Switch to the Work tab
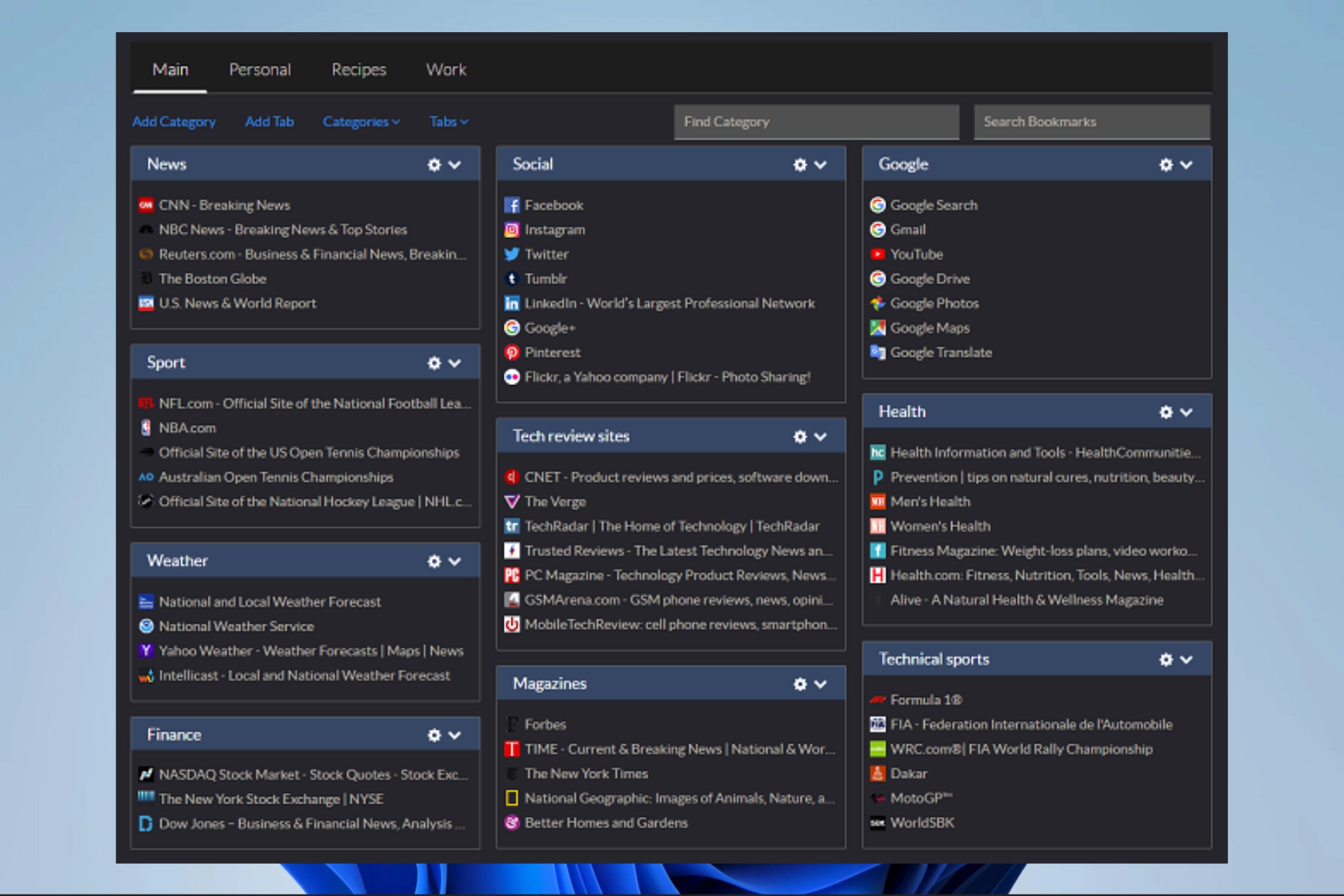The height and width of the screenshot is (896, 1344). click(x=446, y=69)
